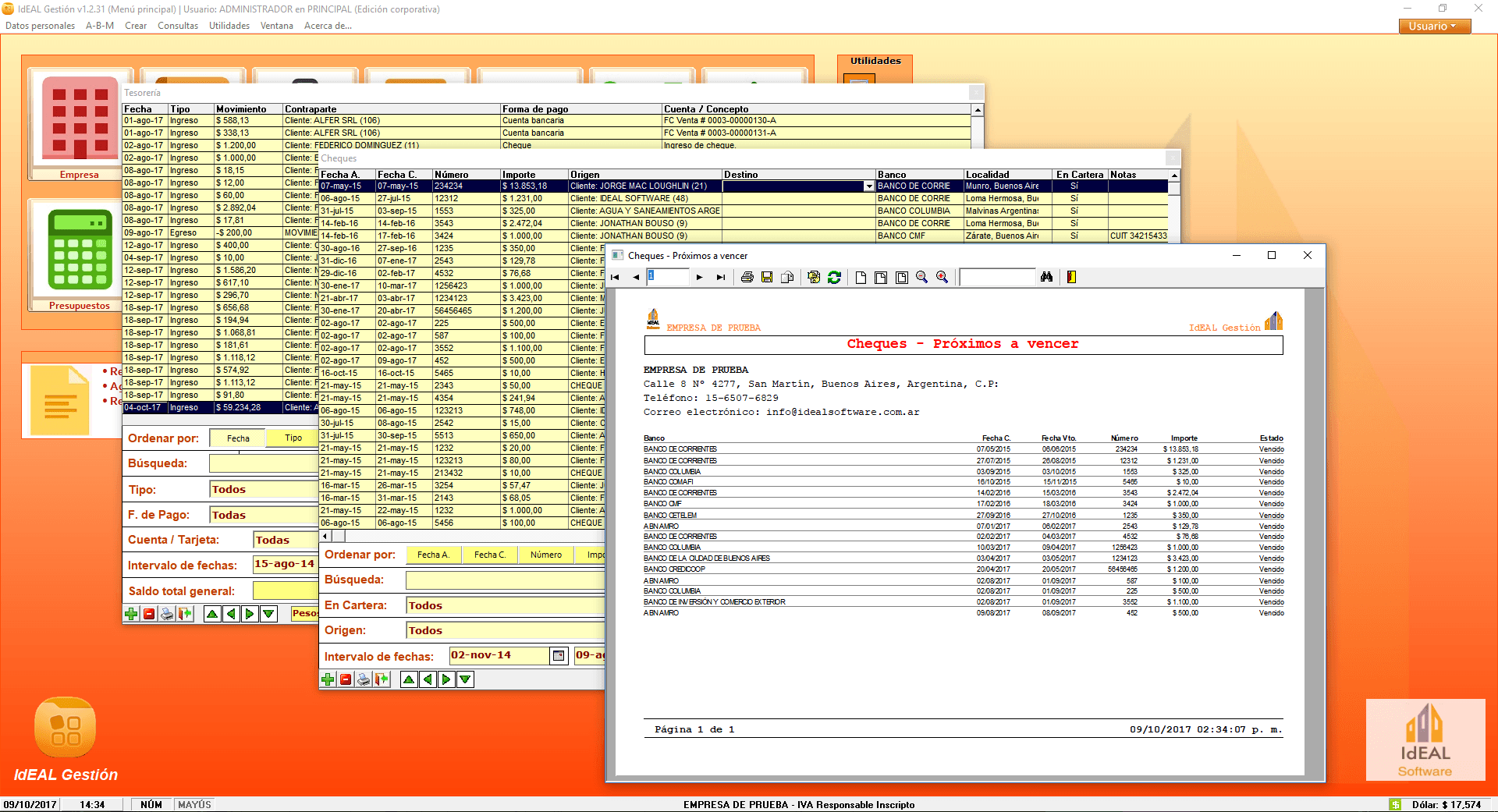This screenshot has width=1498, height=812.
Task: Delete record with red minus in Cheques window
Action: pyautogui.click(x=346, y=679)
